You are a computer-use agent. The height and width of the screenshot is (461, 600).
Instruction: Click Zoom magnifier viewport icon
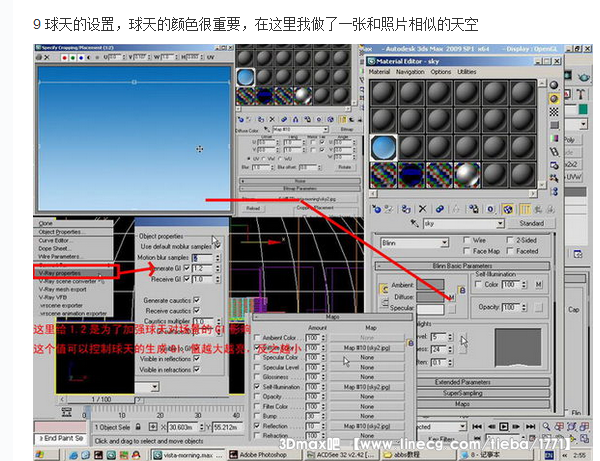[x=546, y=426]
